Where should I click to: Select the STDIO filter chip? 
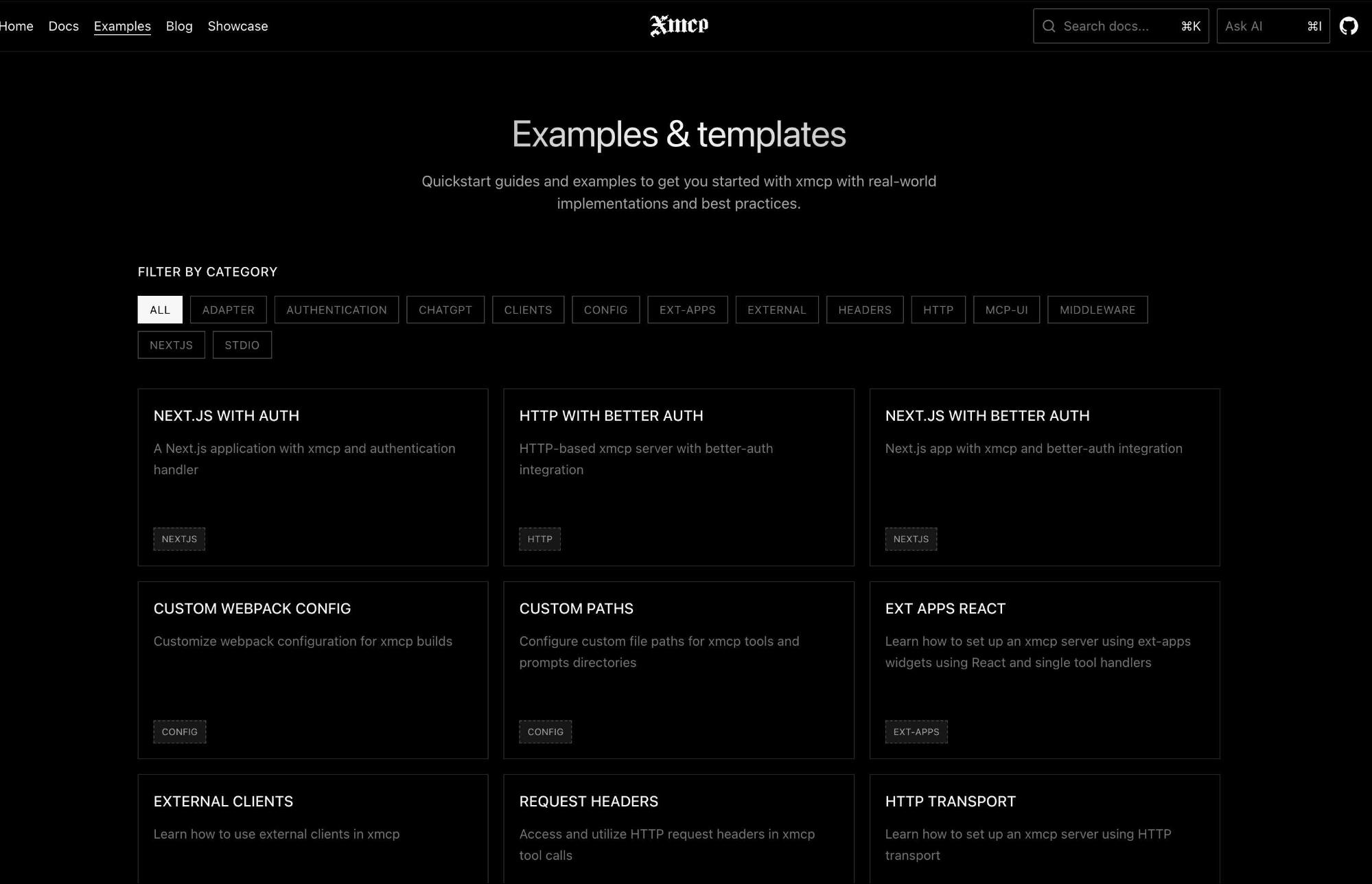pyautogui.click(x=242, y=345)
